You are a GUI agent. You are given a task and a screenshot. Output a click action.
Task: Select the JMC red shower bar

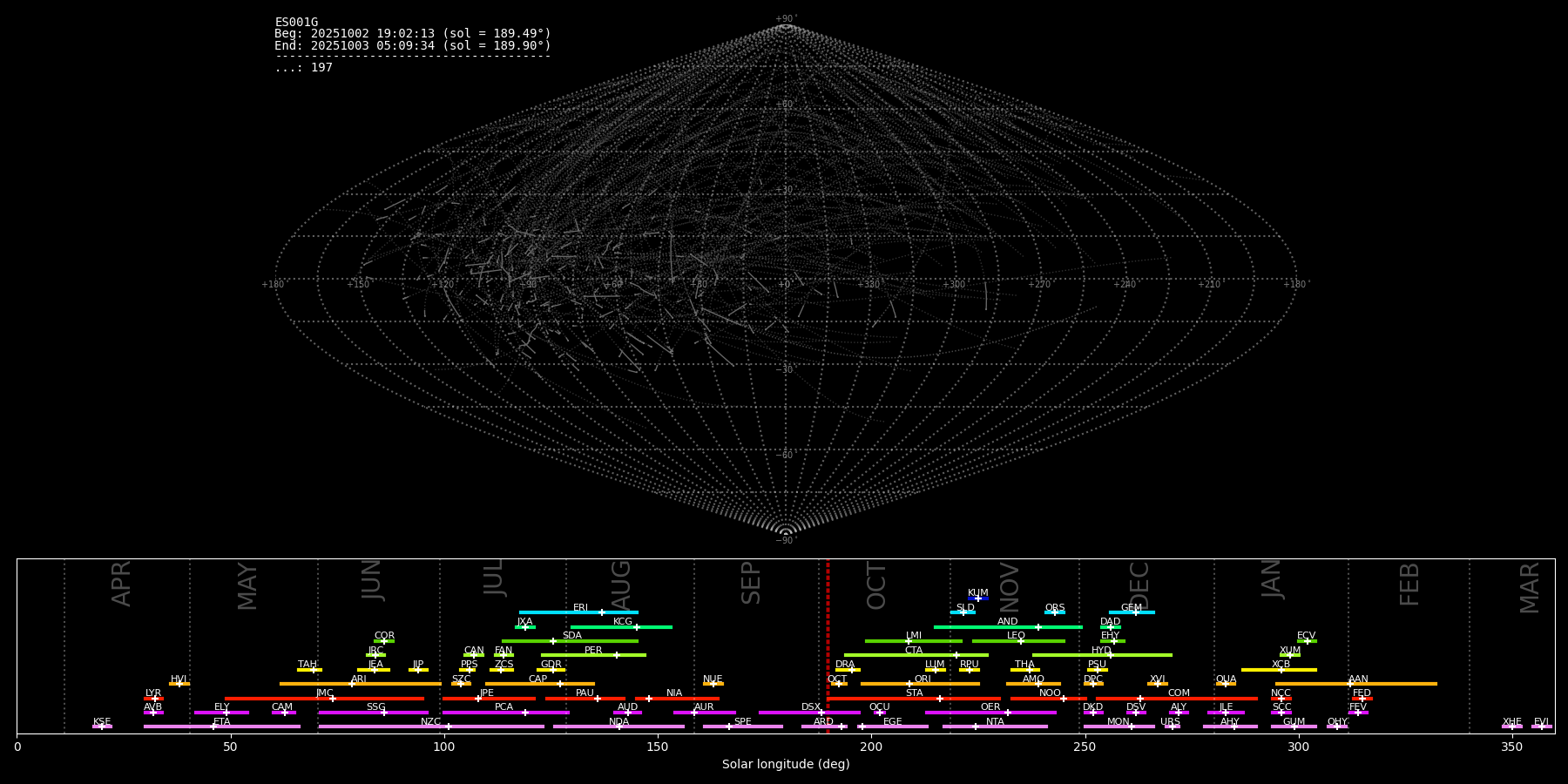(x=324, y=699)
